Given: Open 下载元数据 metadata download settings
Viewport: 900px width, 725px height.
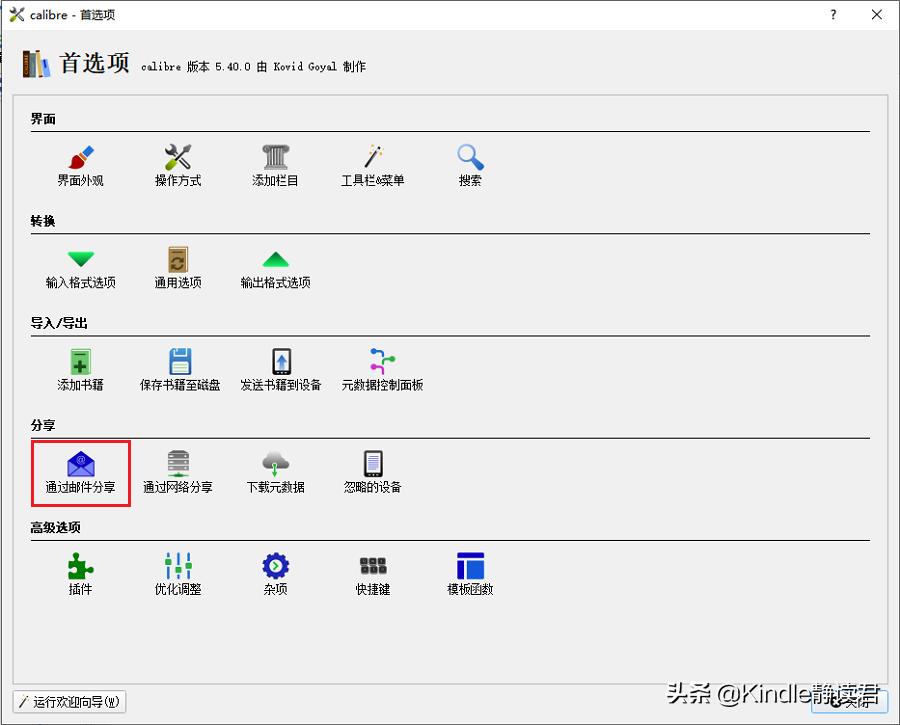Looking at the screenshot, I should [x=274, y=470].
